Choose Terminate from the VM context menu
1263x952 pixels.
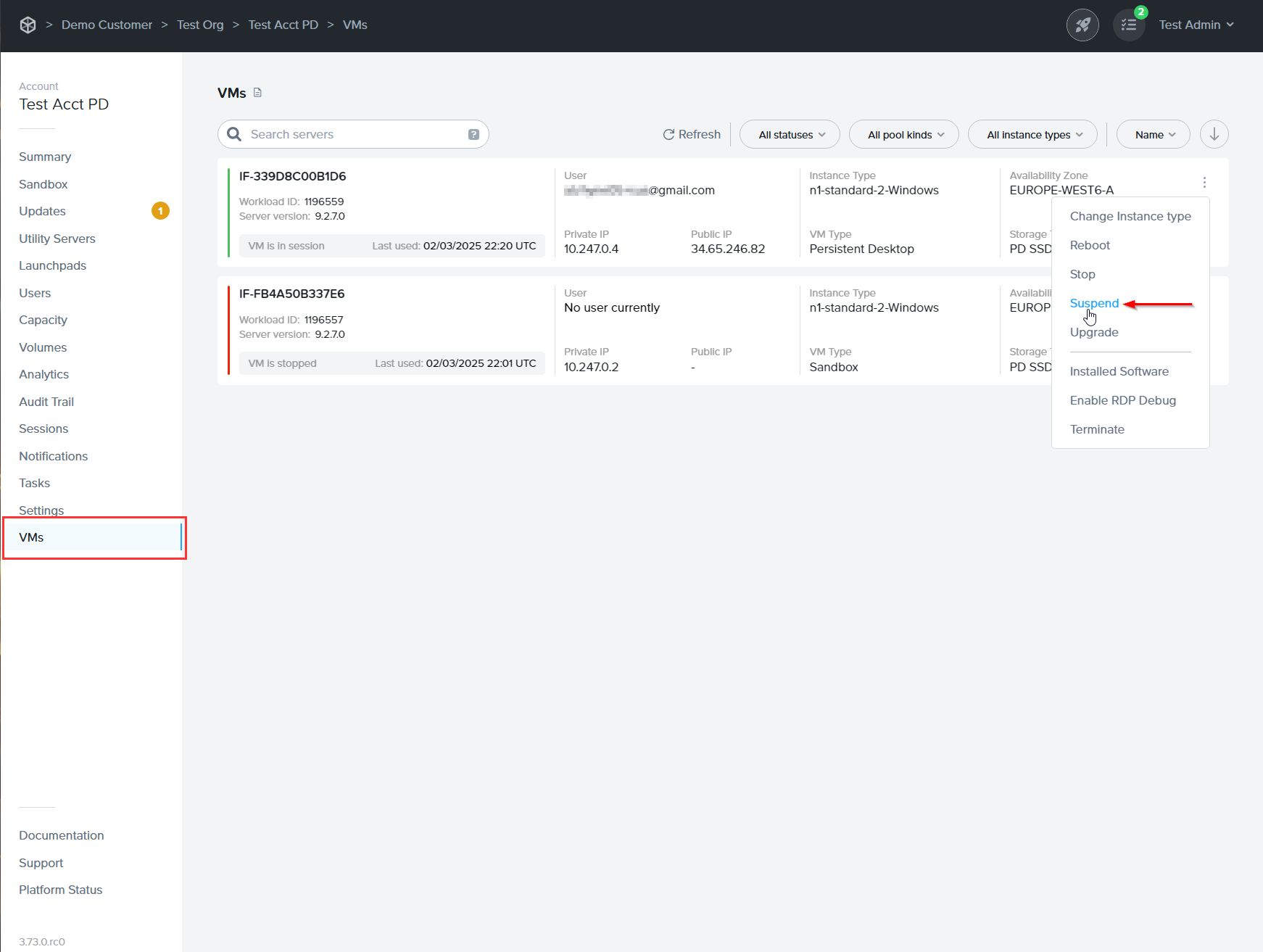click(1097, 429)
